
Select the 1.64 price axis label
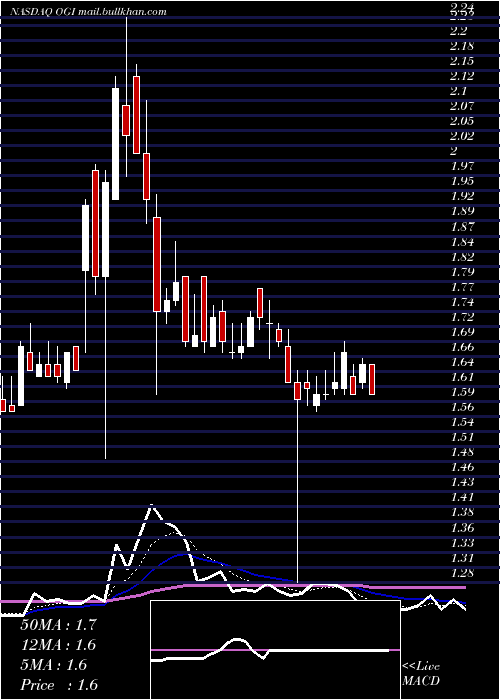click(x=462, y=362)
